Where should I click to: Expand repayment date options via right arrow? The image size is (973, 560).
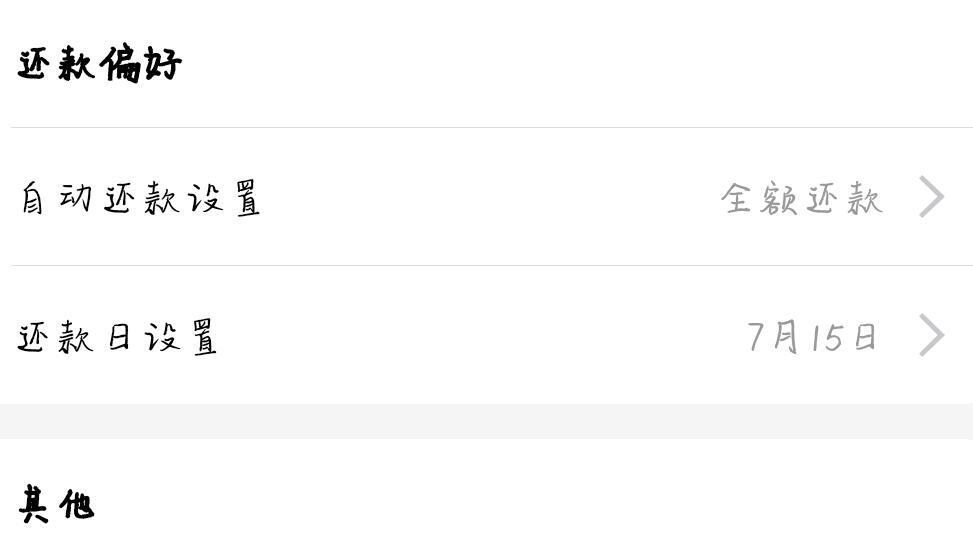[931, 335]
